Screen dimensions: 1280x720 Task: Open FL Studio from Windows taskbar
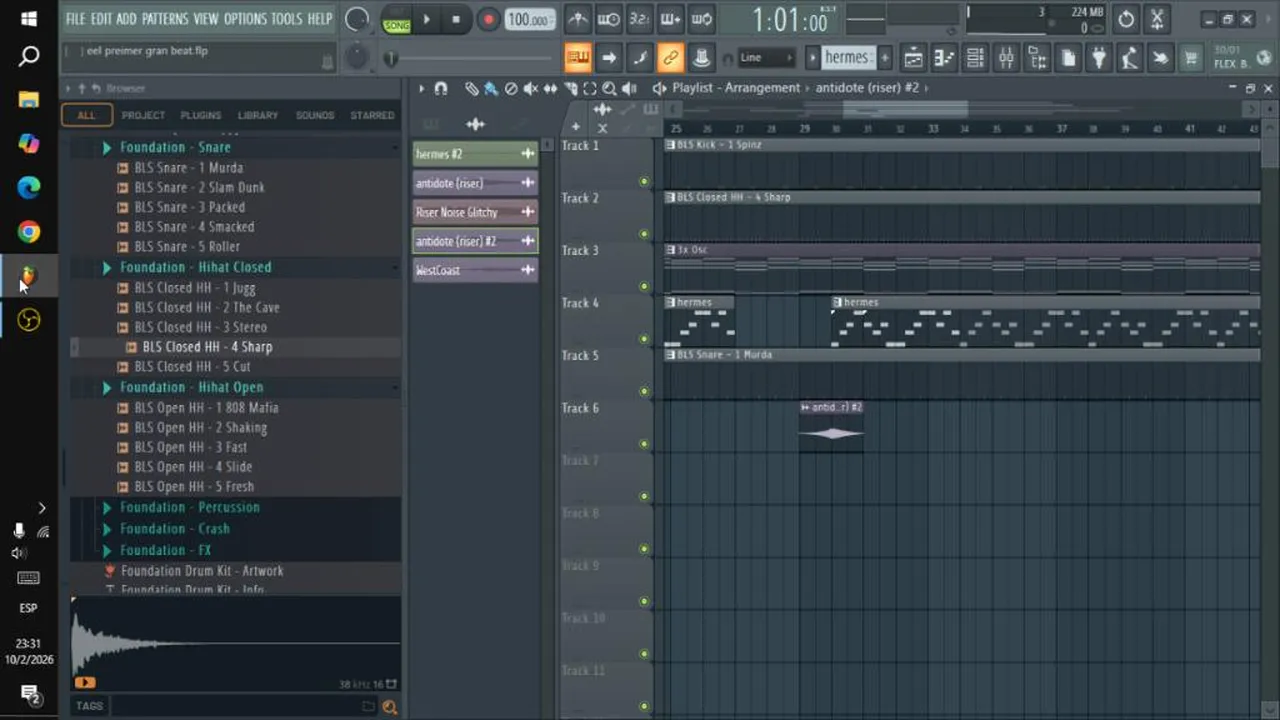pos(29,276)
